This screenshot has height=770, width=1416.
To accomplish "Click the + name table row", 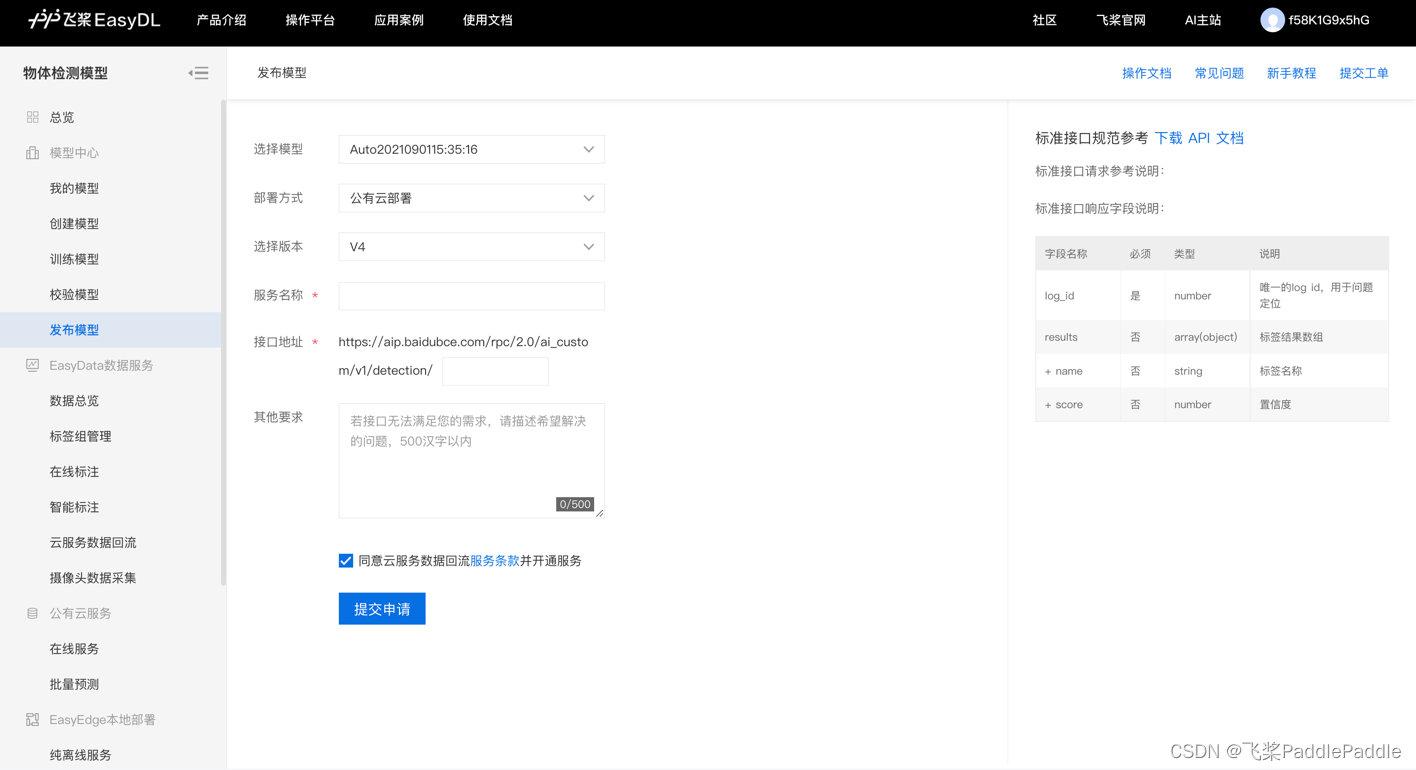I will point(1212,371).
